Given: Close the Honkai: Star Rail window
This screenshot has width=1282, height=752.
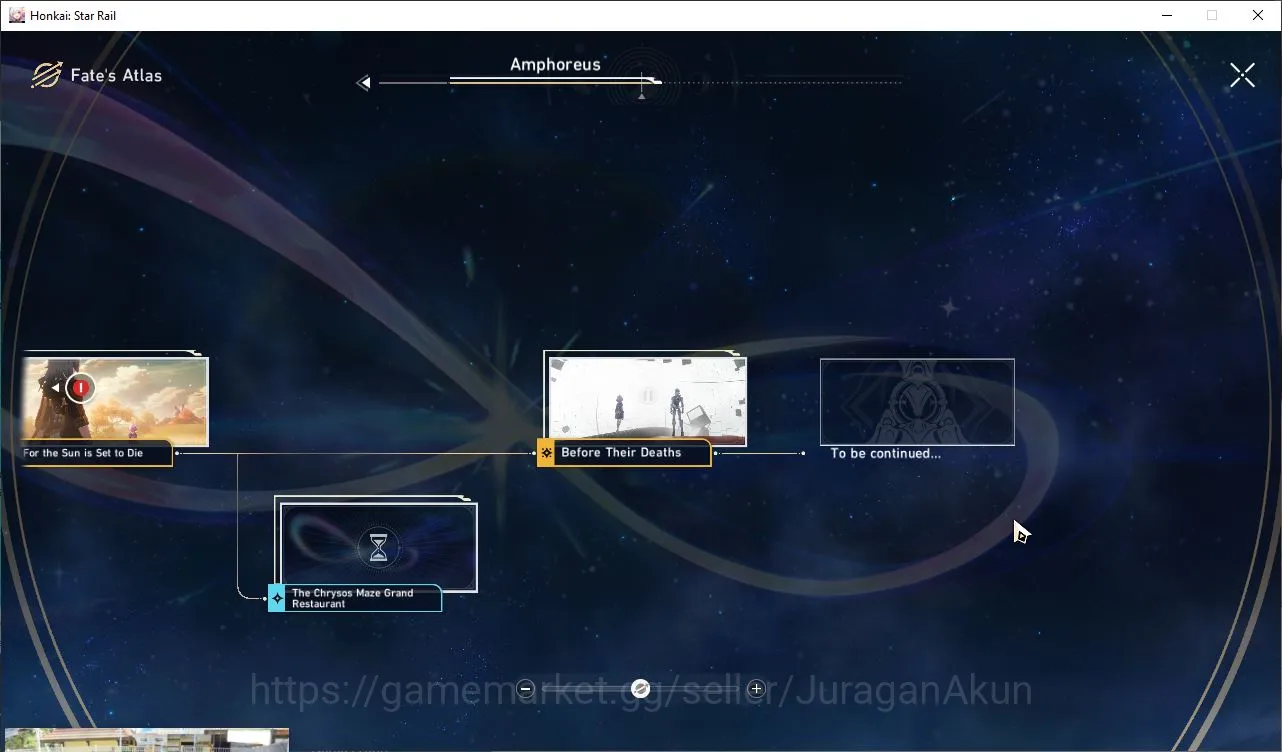Looking at the screenshot, I should pyautogui.click(x=1258, y=15).
